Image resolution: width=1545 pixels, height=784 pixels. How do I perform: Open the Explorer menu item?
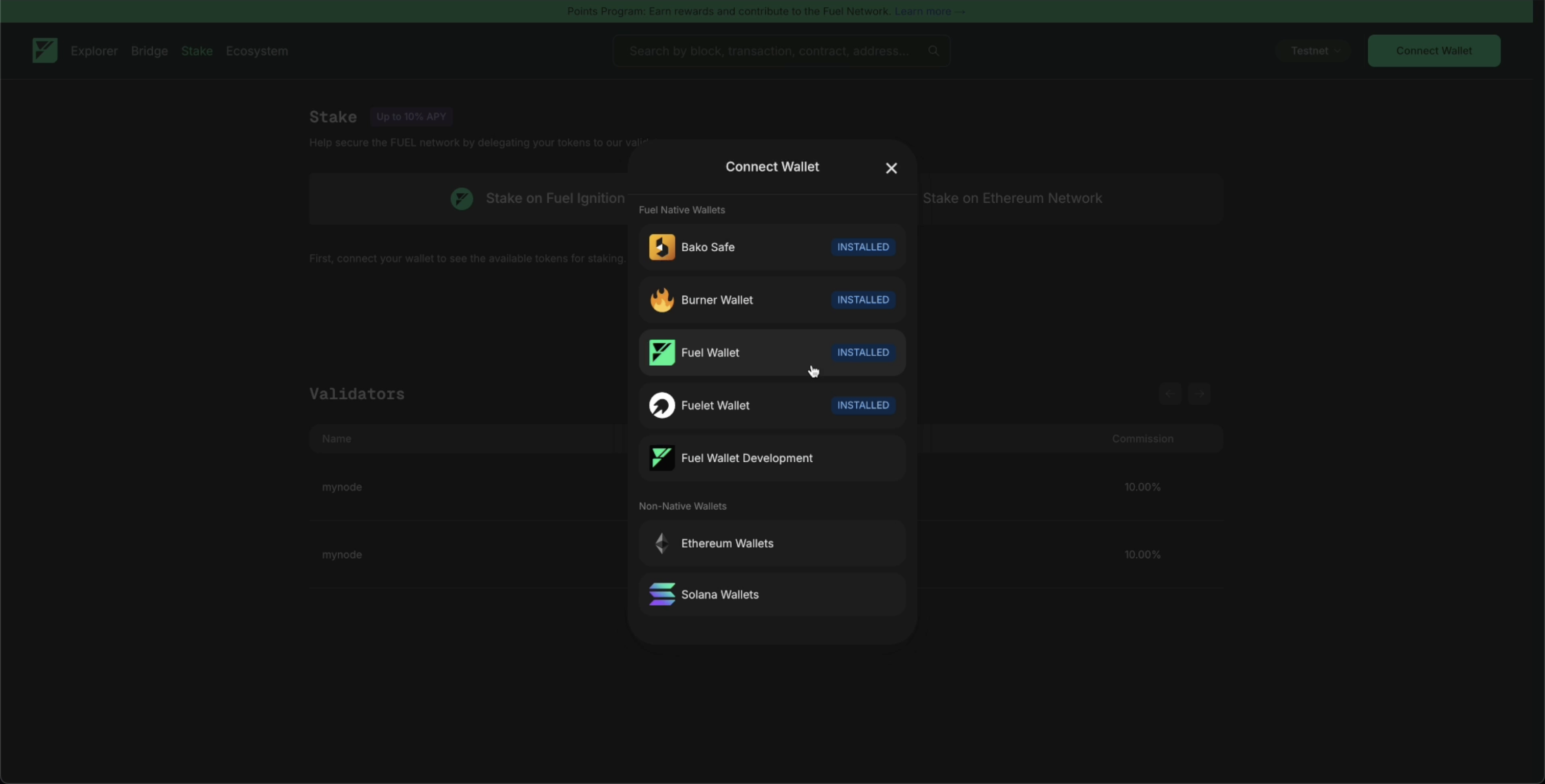click(94, 51)
